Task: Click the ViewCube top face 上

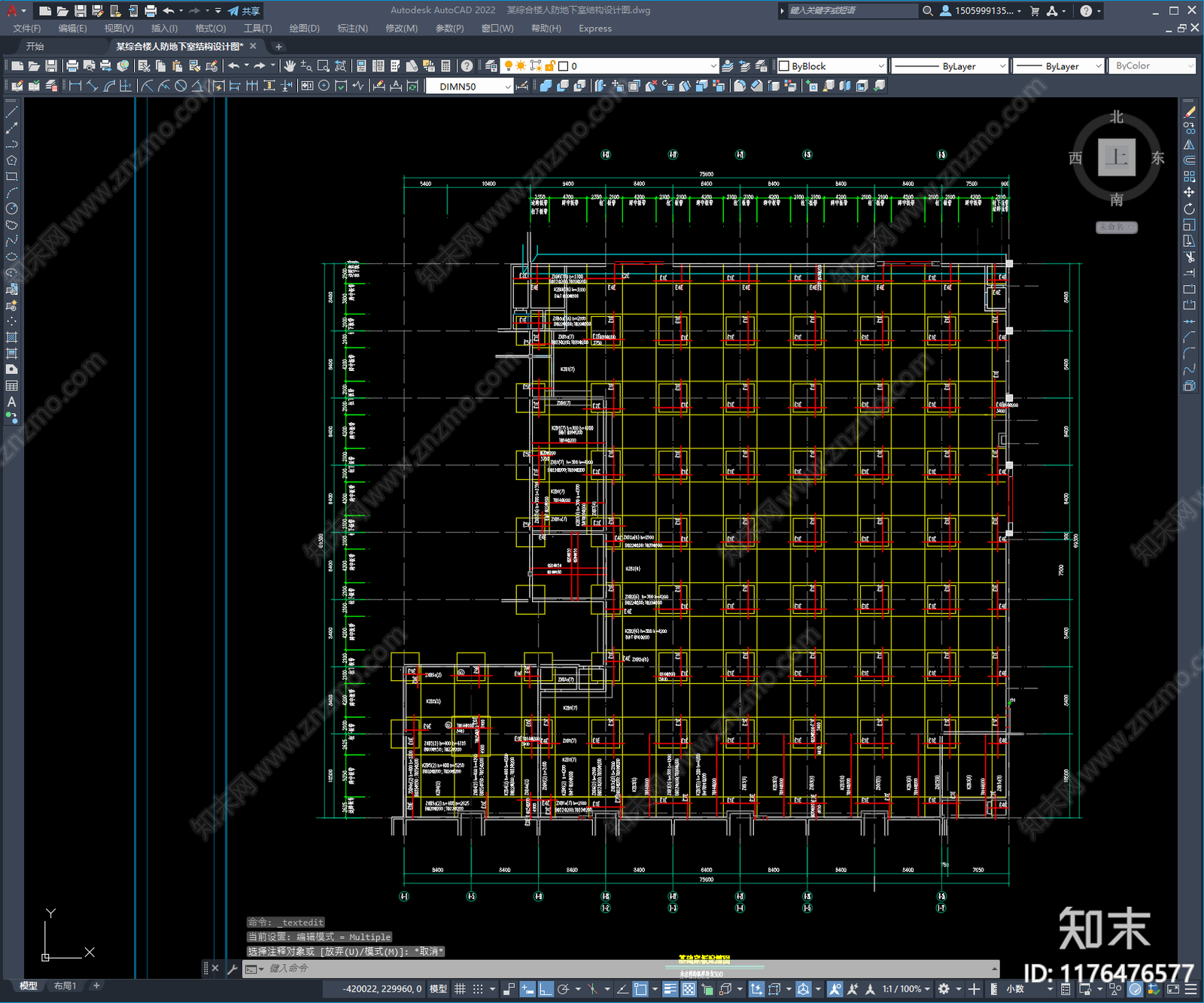Action: coord(1116,157)
